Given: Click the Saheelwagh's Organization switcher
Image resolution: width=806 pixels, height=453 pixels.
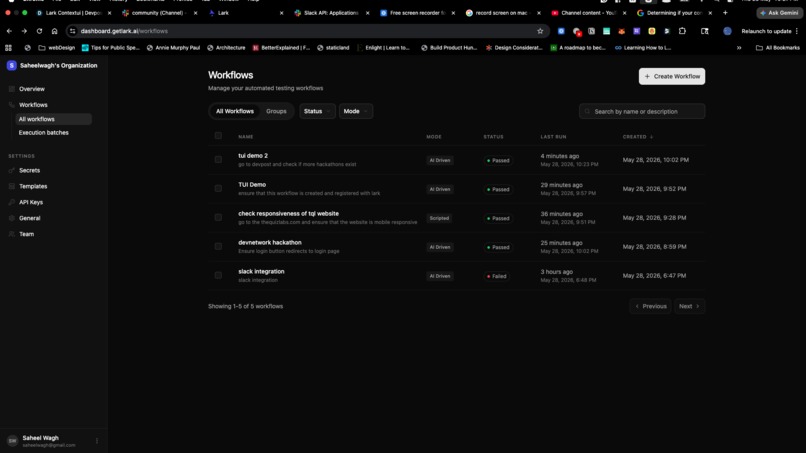Looking at the screenshot, I should pyautogui.click(x=52, y=65).
